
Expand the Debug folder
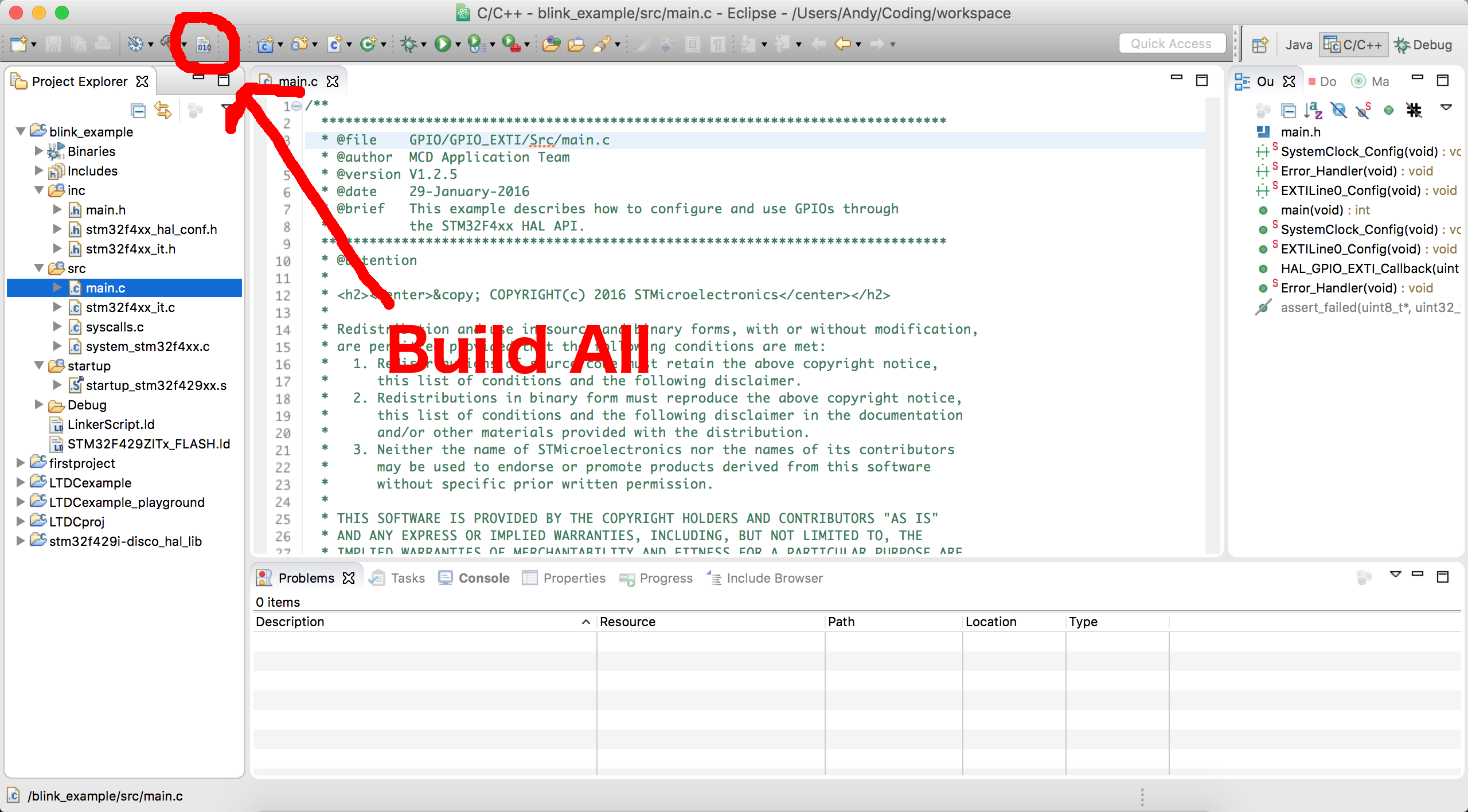point(39,405)
